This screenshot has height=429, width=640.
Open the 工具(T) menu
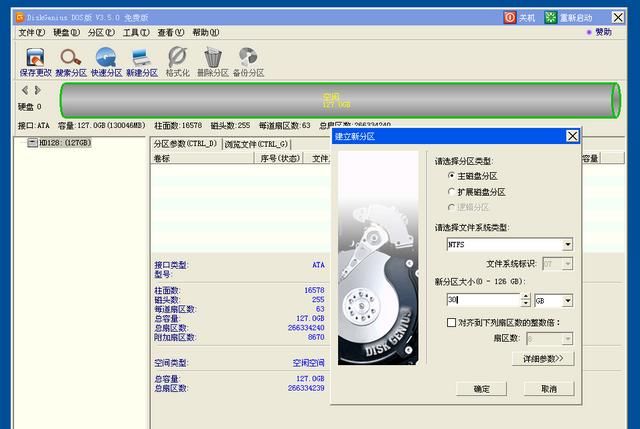[x=136, y=32]
